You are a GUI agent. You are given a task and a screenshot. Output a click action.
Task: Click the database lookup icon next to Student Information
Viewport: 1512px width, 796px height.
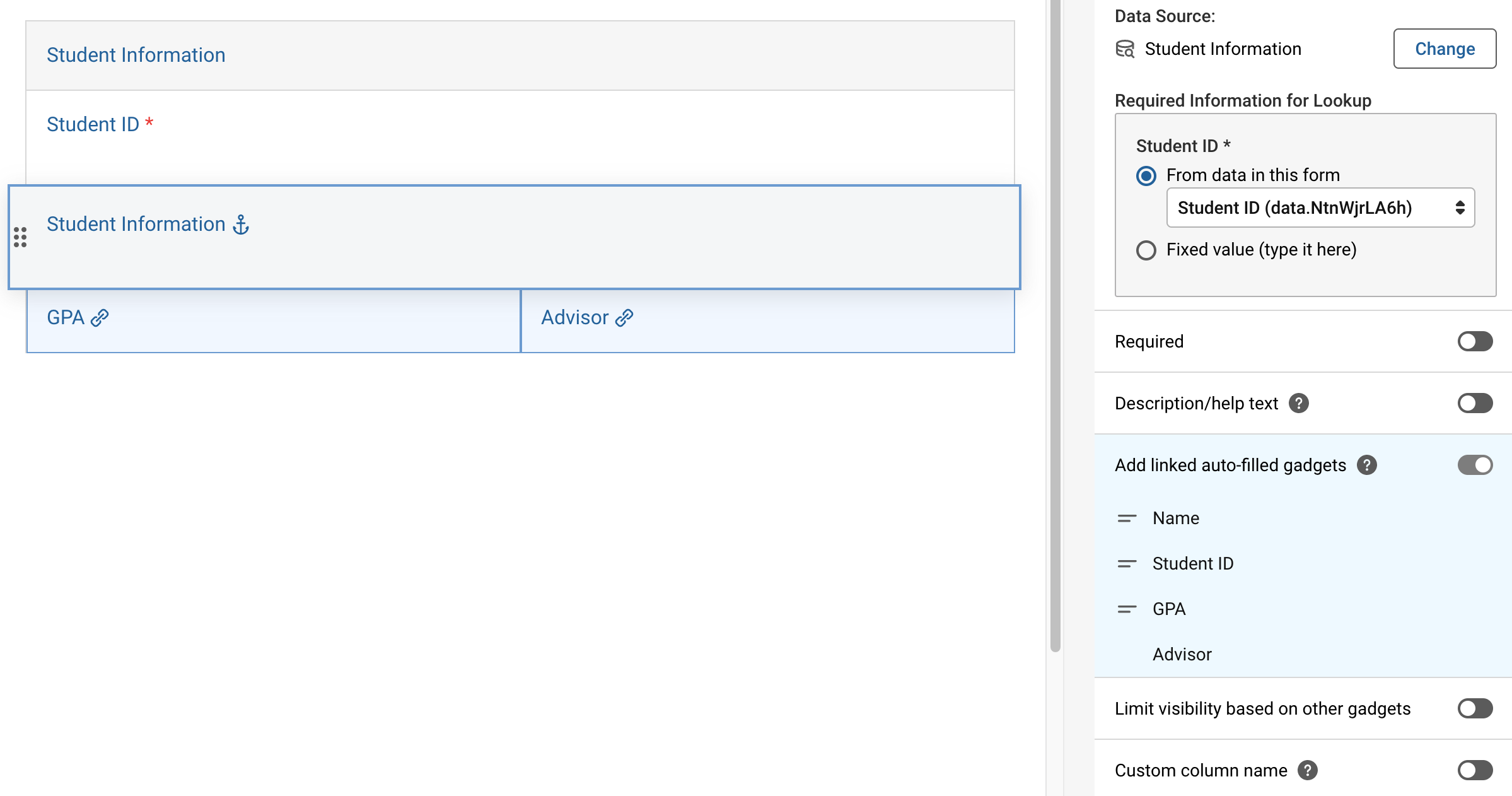pyautogui.click(x=1125, y=49)
